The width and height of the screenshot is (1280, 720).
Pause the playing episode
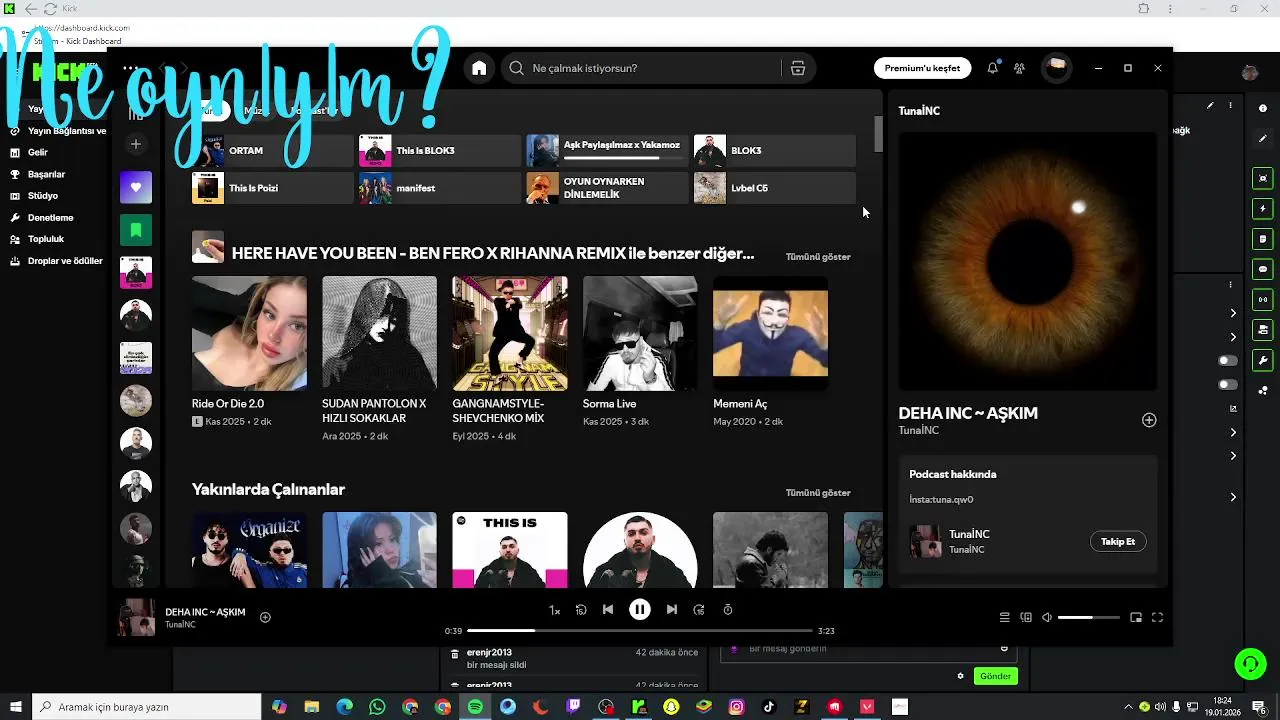click(x=640, y=610)
